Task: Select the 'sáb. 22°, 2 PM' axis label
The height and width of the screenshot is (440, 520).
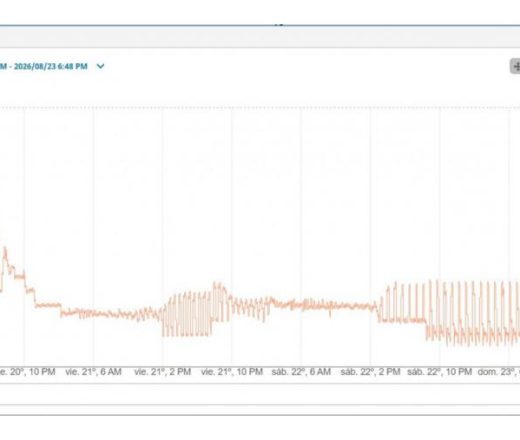Action: pyautogui.click(x=370, y=372)
